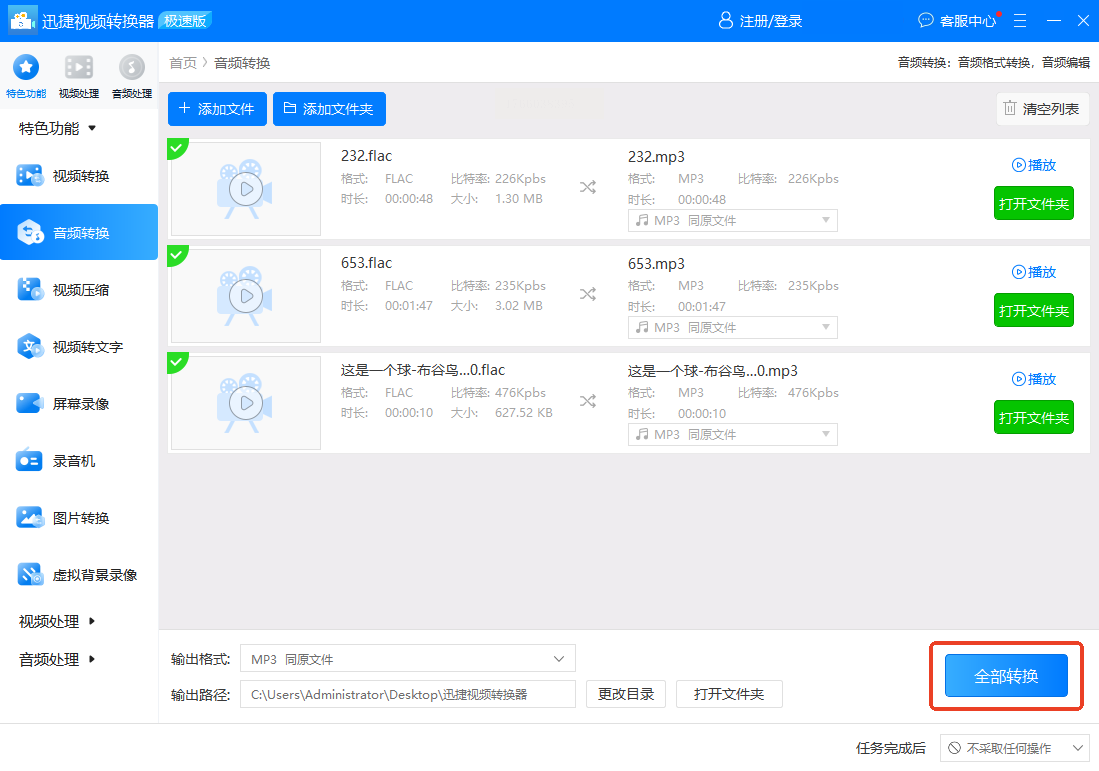This screenshot has width=1099, height=771.
Task: Open 虚拟背景录像 in the sidebar
Action: tap(79, 575)
